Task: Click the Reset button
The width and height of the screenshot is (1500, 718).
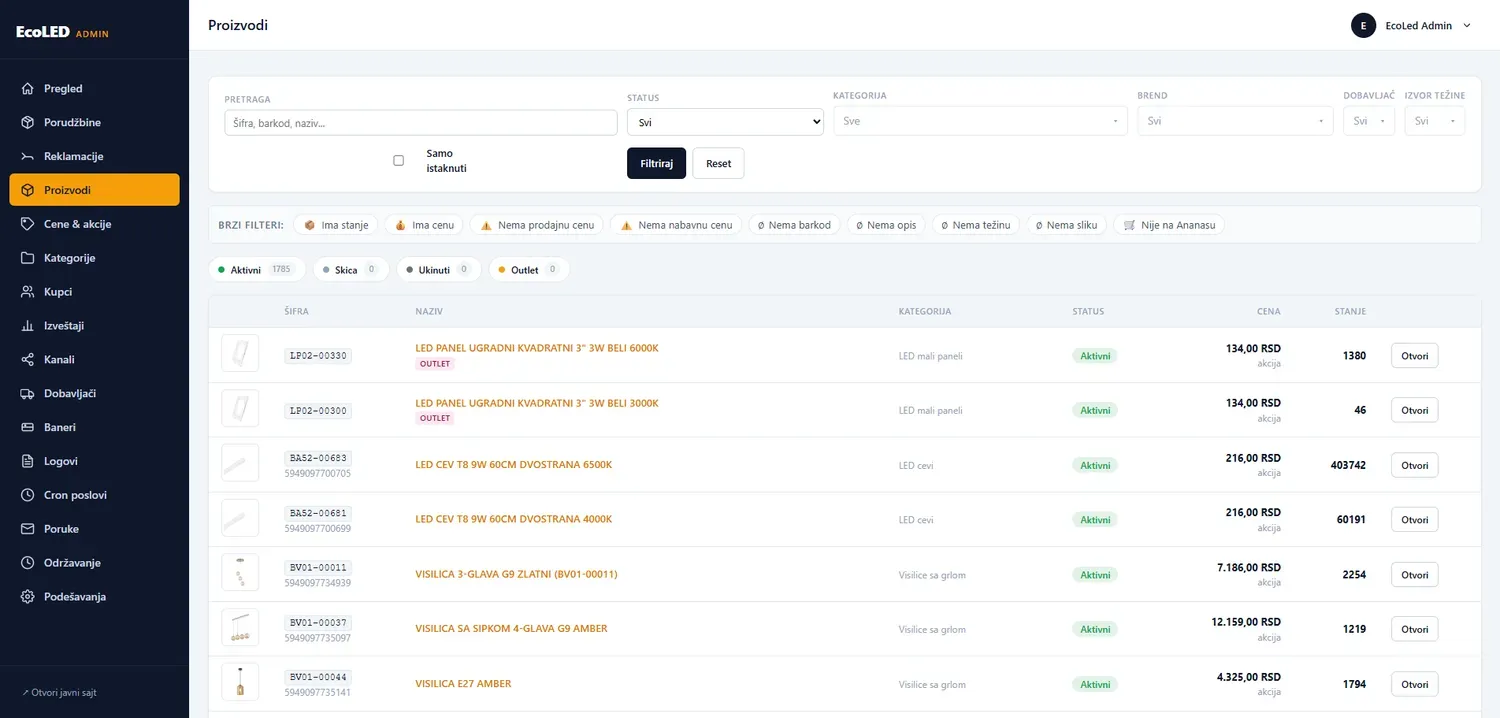Action: tap(718, 163)
